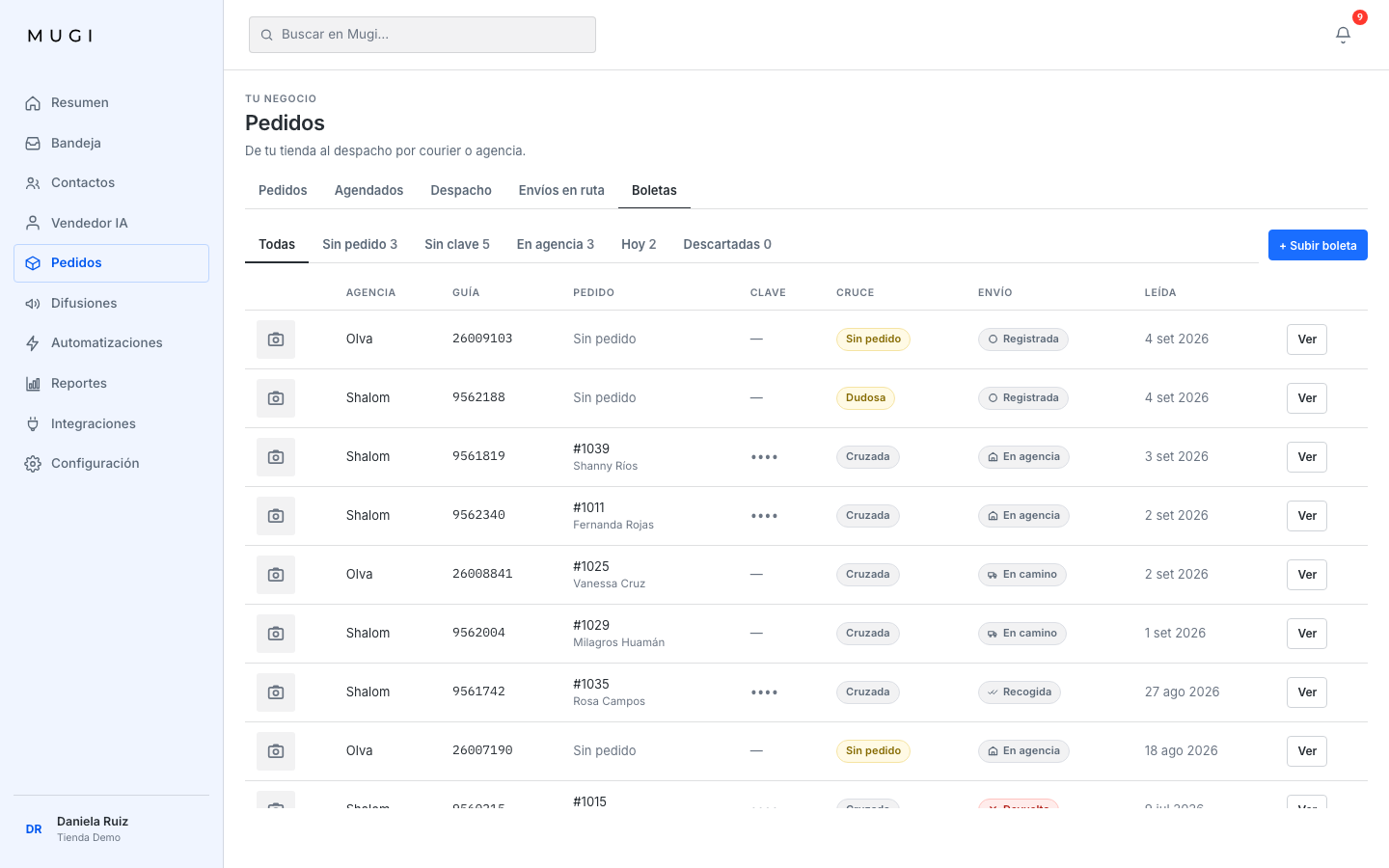Click Ver for order #1025

[x=1307, y=575]
